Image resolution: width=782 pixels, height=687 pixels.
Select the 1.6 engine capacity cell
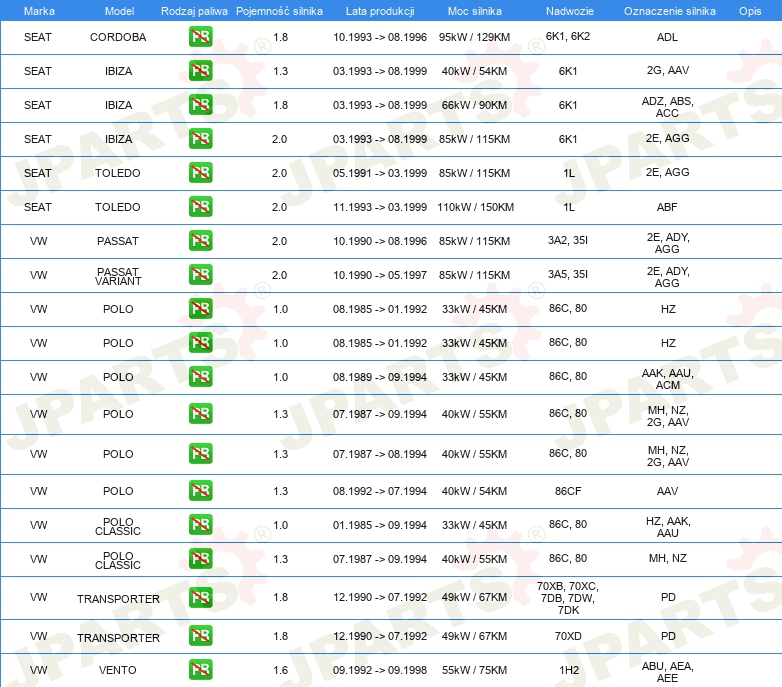[280, 670]
